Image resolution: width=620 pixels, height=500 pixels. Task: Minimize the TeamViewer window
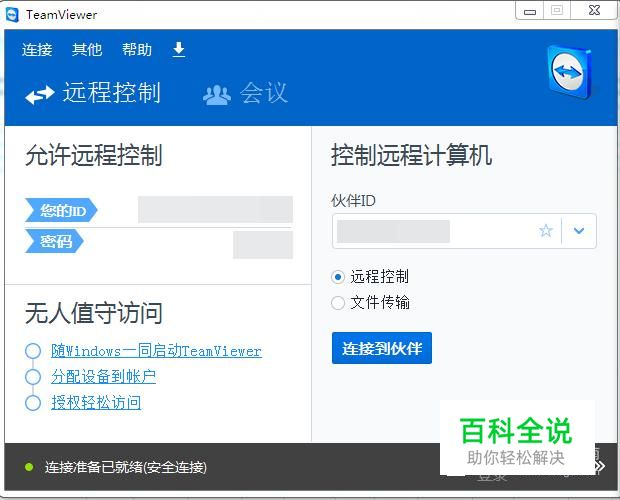(530, 11)
